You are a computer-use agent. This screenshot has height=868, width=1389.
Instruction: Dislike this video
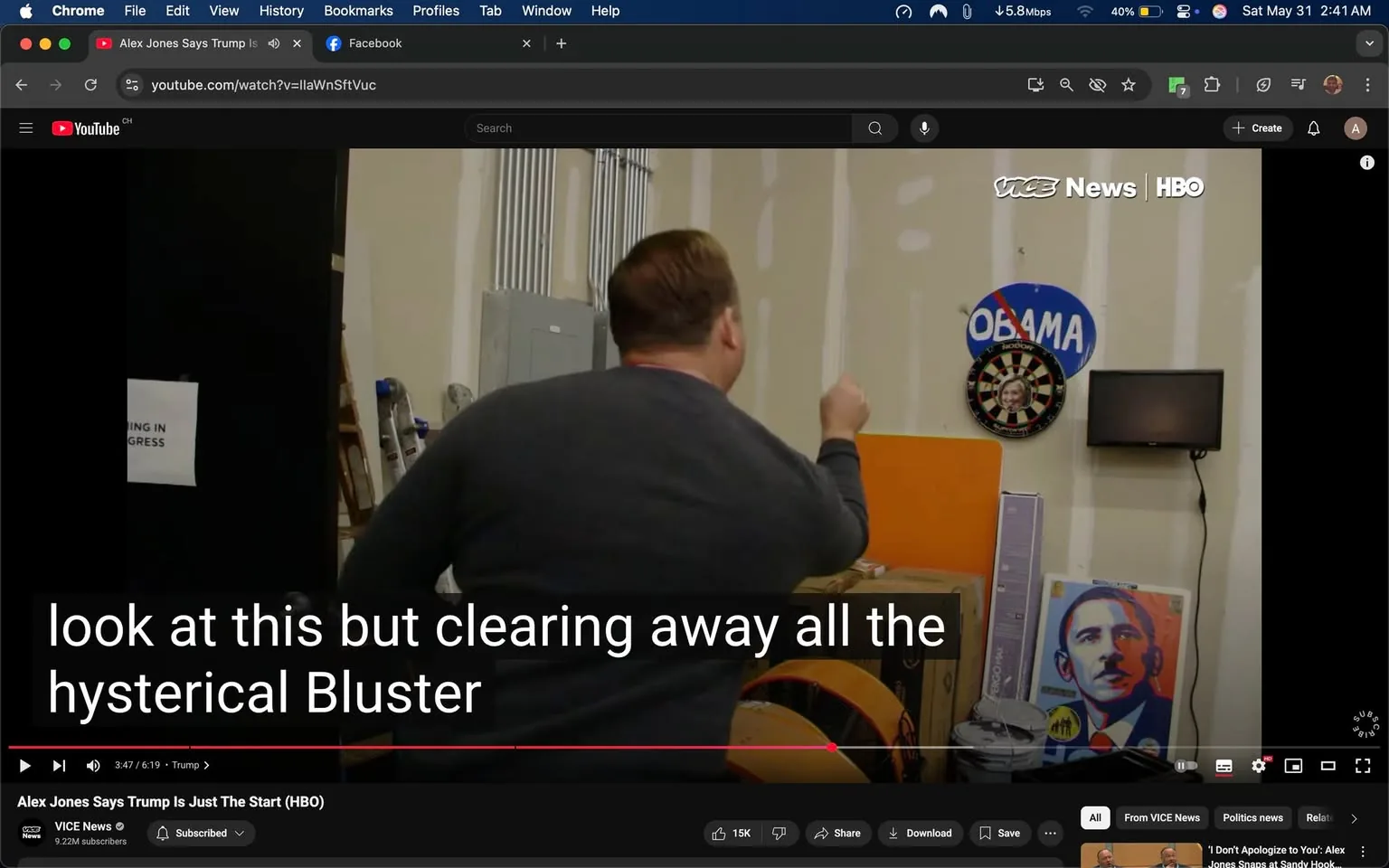(x=779, y=833)
